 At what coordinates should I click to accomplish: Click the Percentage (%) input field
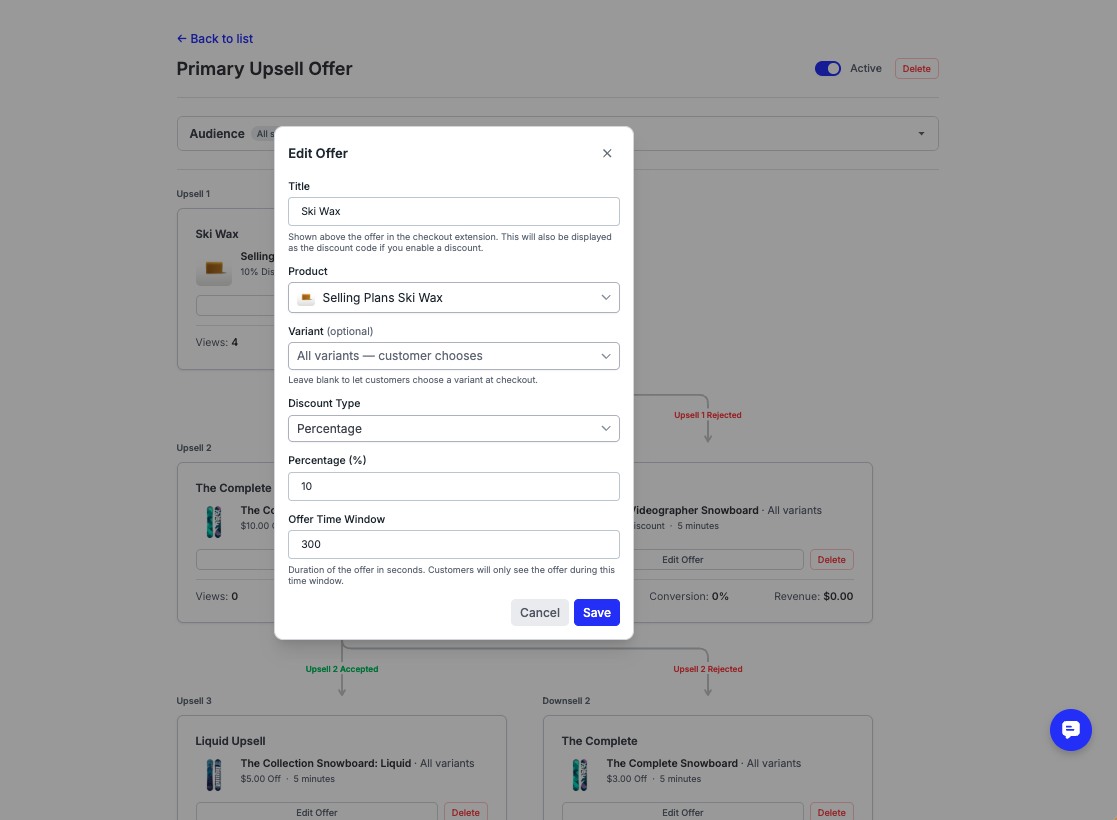coord(454,486)
